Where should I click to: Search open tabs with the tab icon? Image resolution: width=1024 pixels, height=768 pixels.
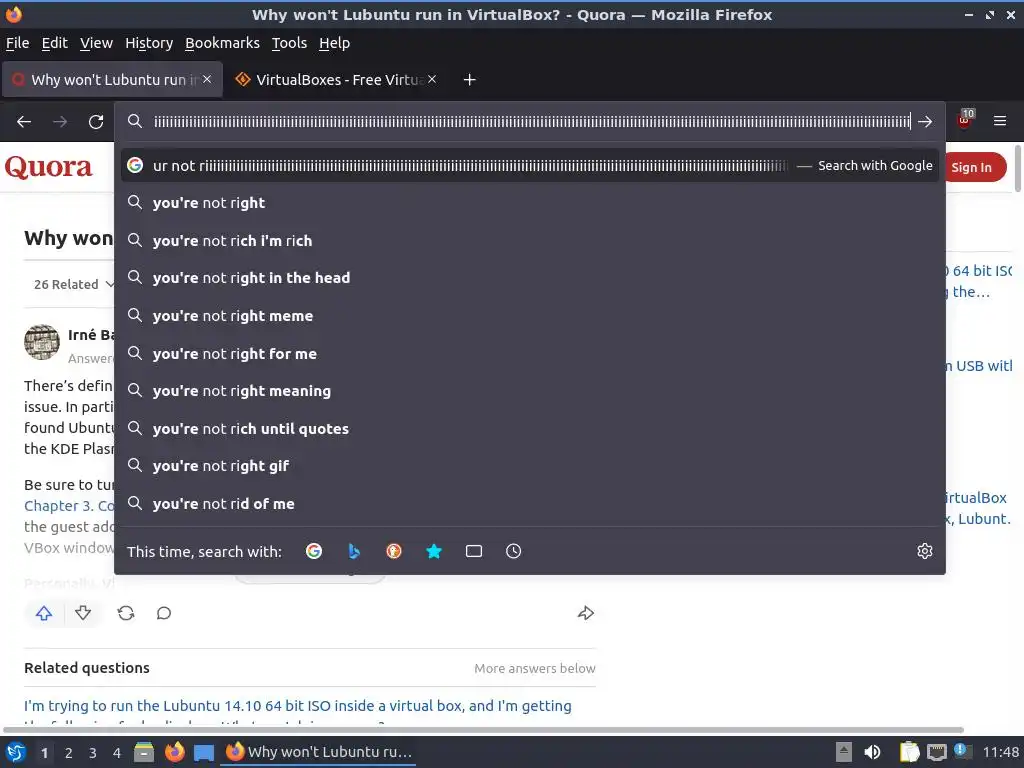(x=474, y=551)
